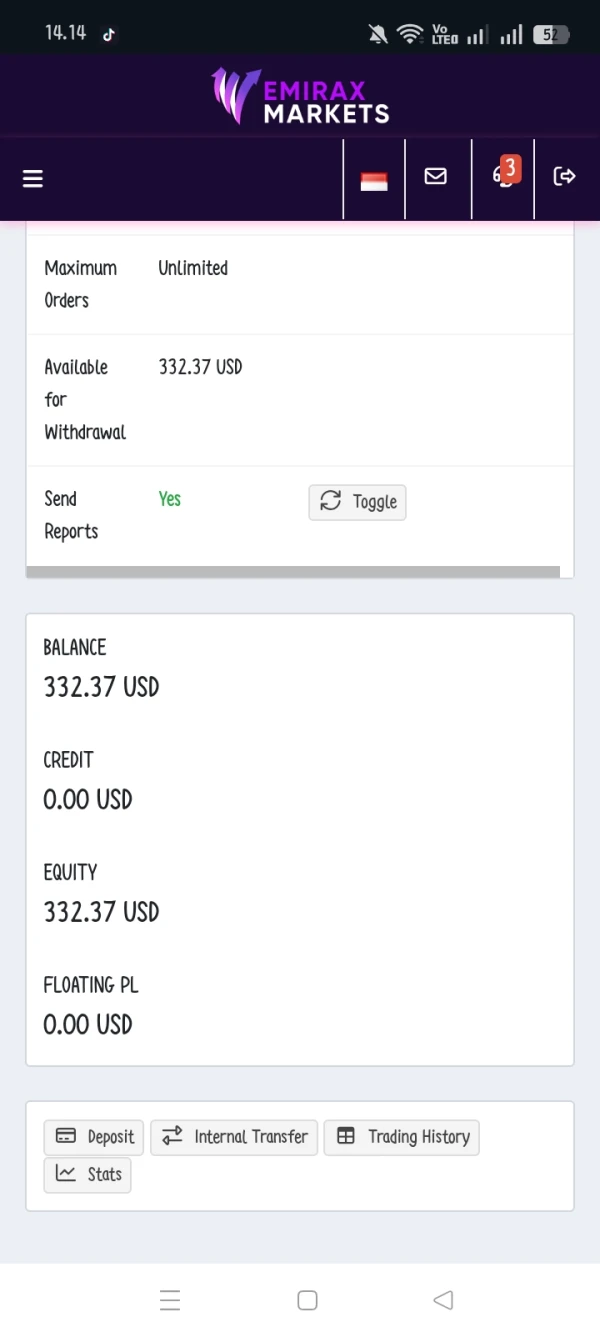Click the Emirax Markets logo

[300, 95]
